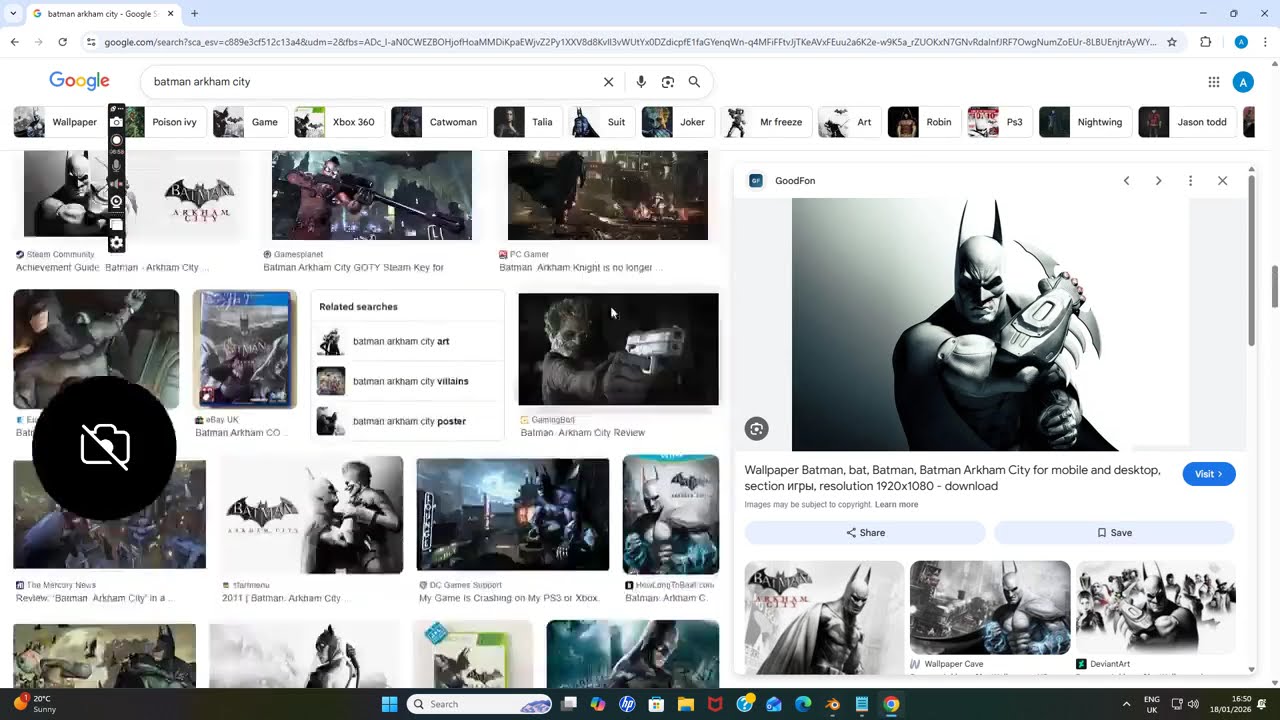Open Blender from the taskbar
1280x720 pixels.
[833, 704]
